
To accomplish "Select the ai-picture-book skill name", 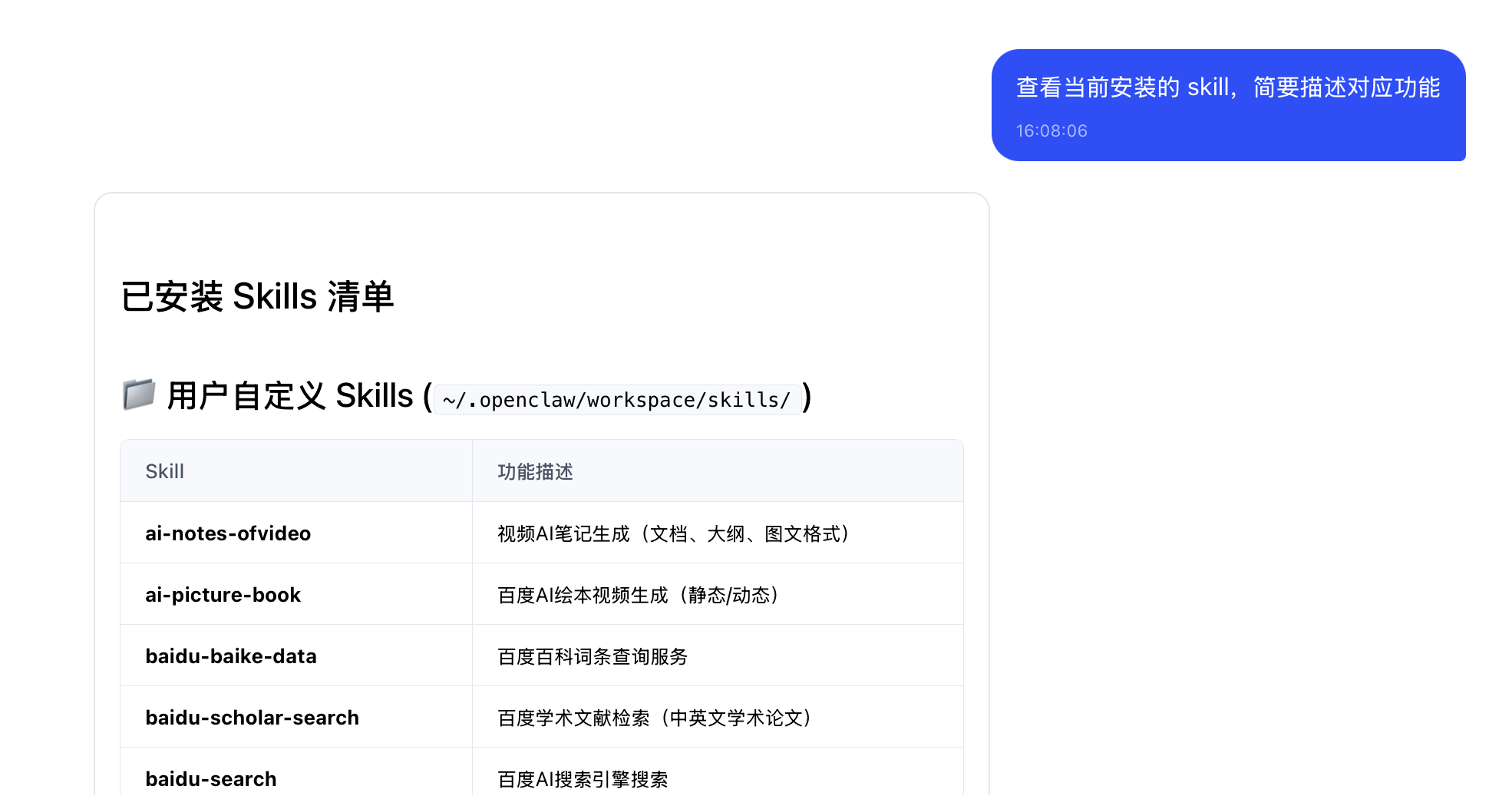I will pyautogui.click(x=223, y=595).
